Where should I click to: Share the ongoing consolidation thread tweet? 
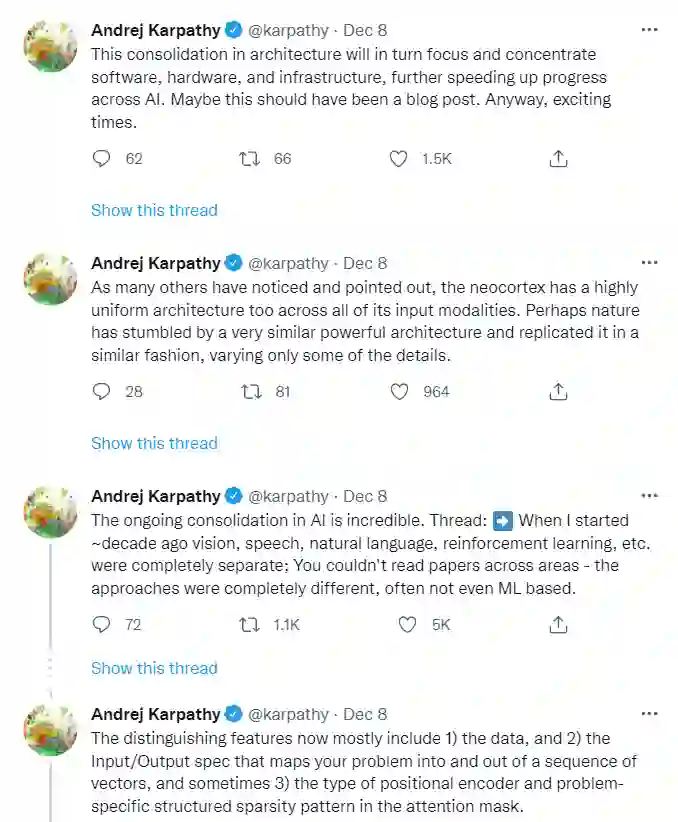[559, 624]
